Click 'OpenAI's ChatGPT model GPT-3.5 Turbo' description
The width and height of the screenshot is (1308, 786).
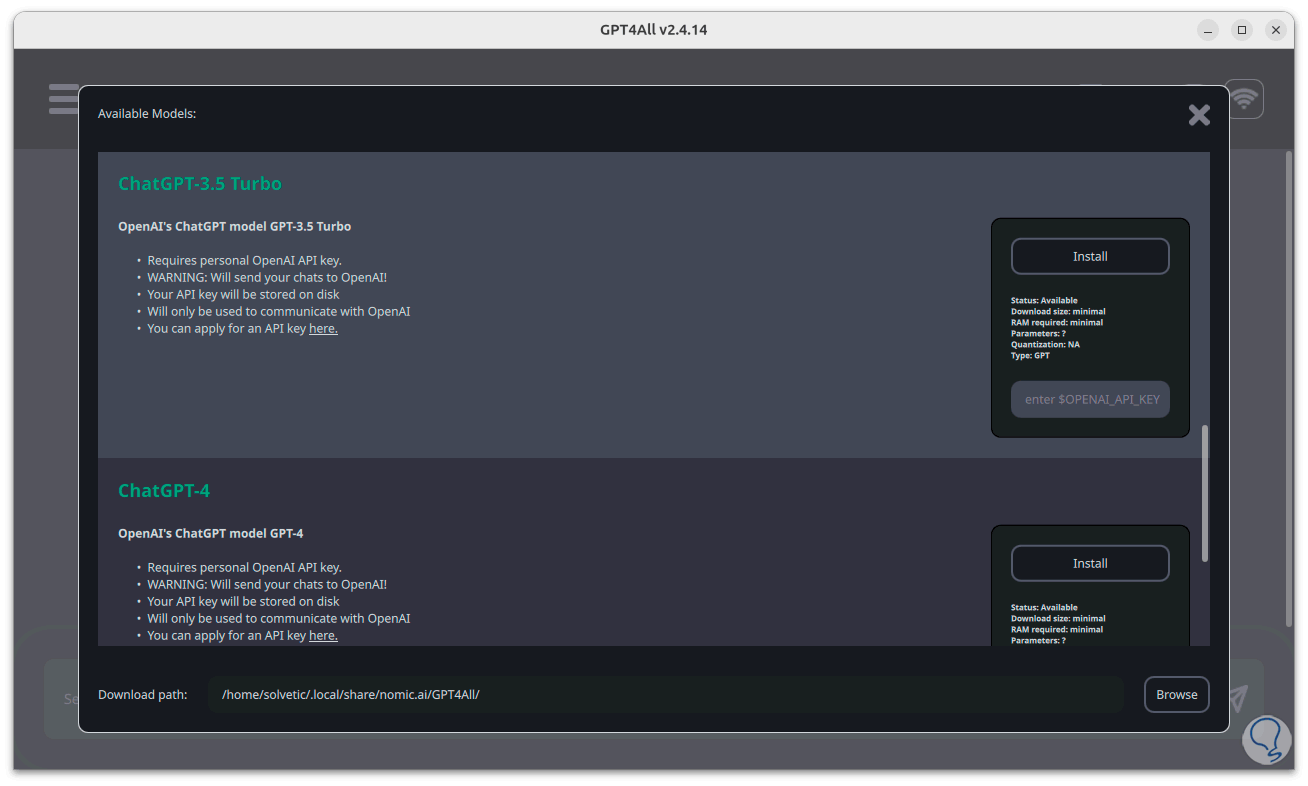[235, 227]
